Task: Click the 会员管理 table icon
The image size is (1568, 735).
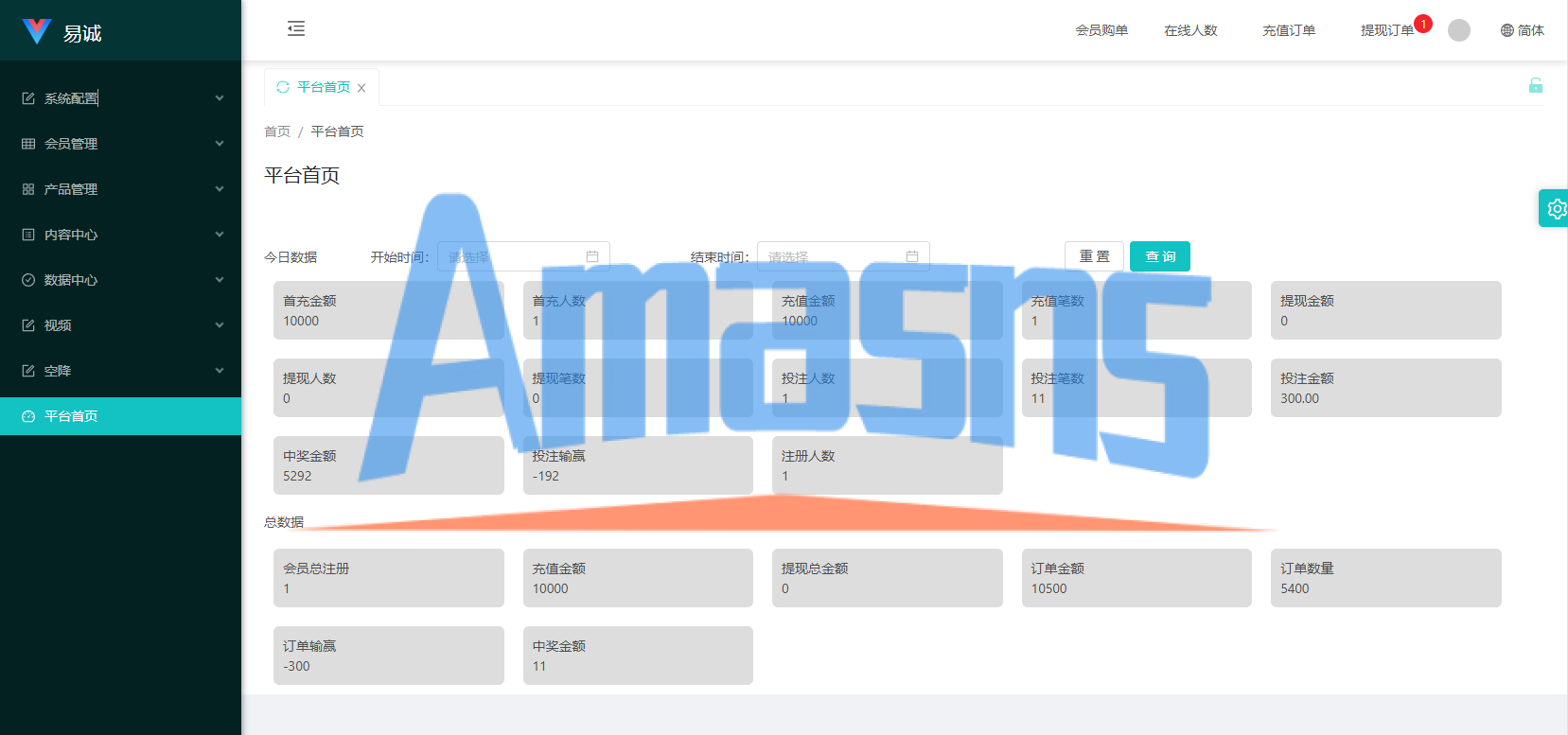Action: (28, 144)
